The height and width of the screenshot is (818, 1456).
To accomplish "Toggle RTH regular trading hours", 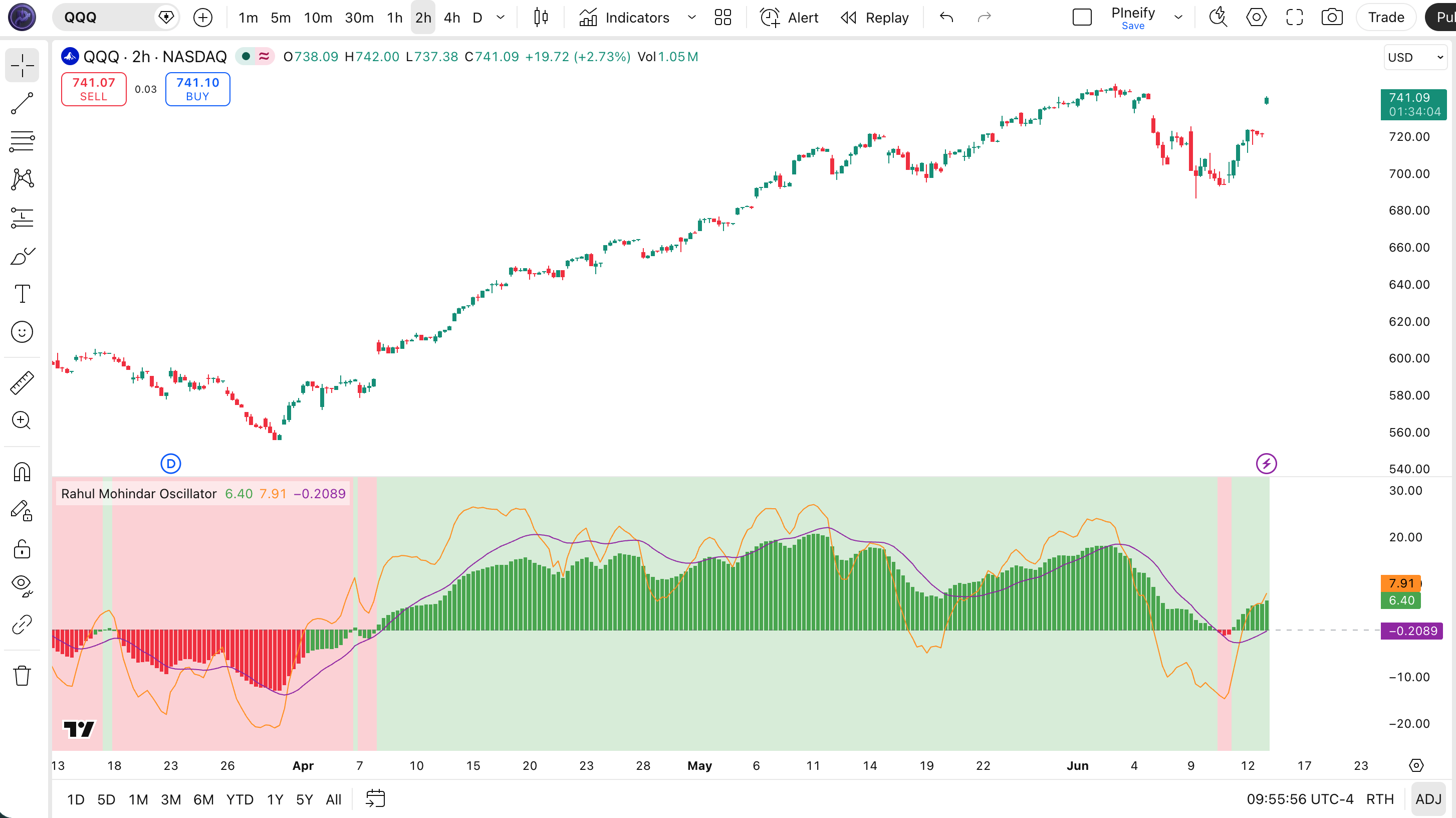I will (1380, 799).
